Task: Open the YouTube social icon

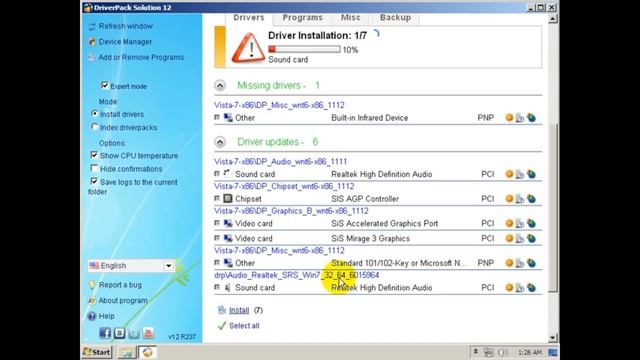Action: tap(148, 333)
